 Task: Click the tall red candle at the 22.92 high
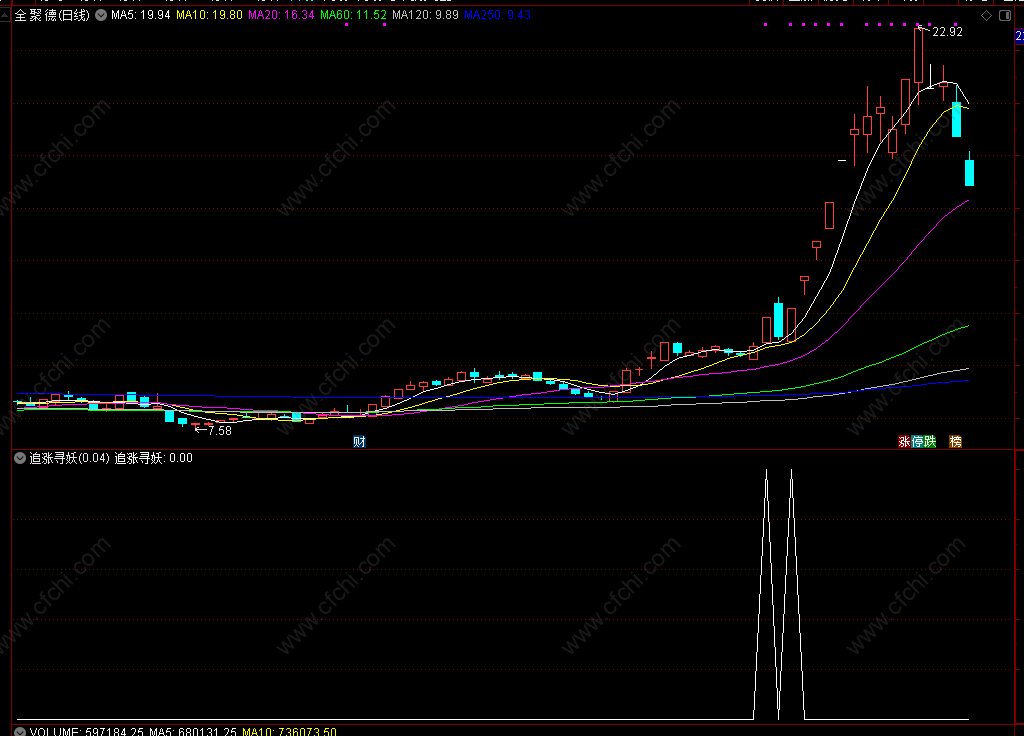(x=918, y=56)
